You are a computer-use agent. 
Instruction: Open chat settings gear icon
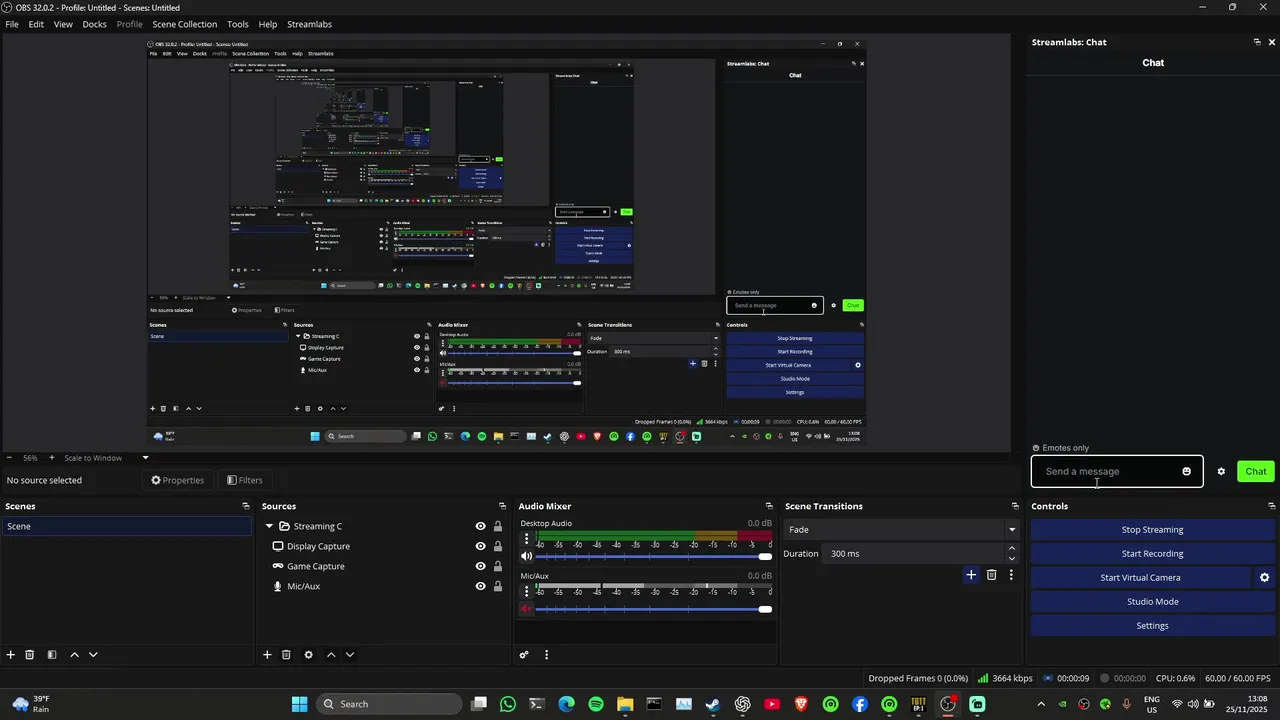1221,472
